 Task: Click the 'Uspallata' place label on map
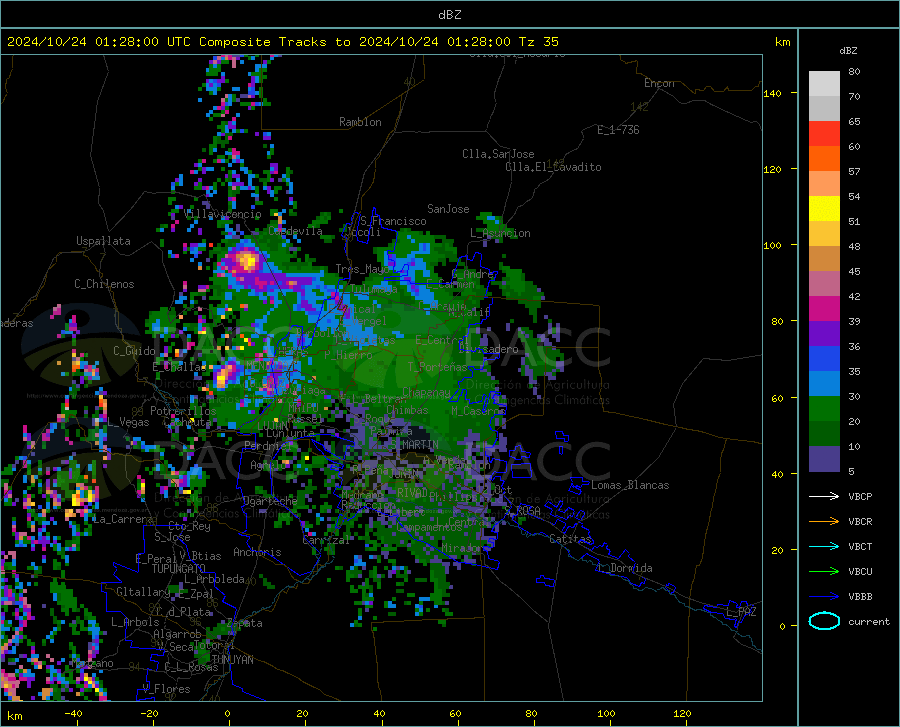tap(103, 241)
